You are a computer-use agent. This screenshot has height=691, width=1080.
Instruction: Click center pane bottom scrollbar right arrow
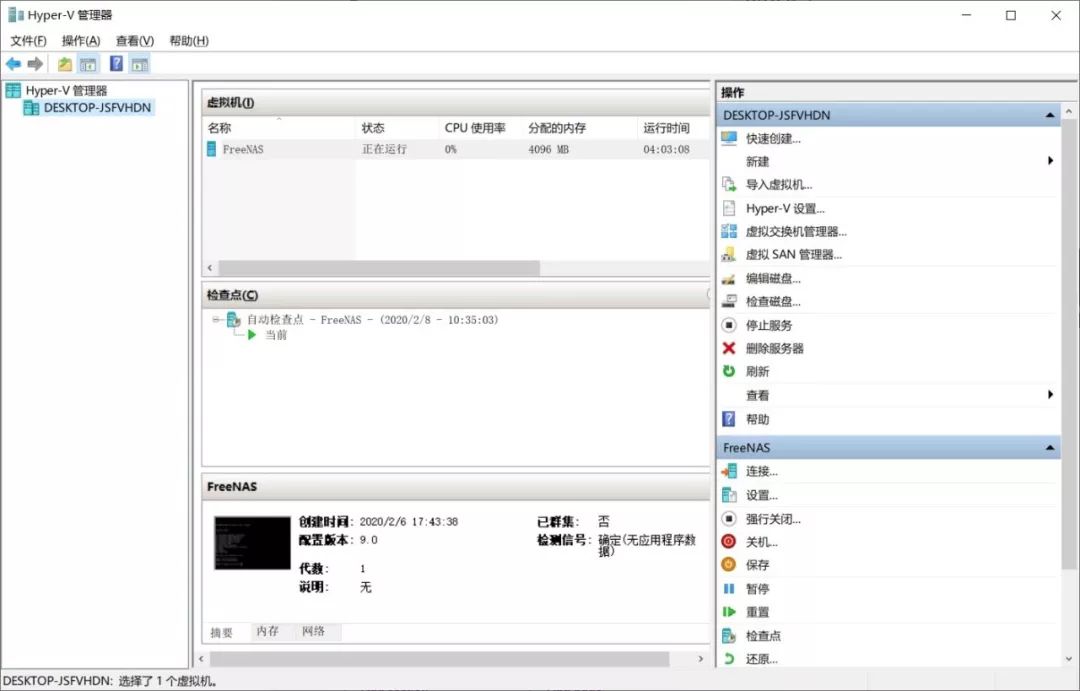coord(700,659)
